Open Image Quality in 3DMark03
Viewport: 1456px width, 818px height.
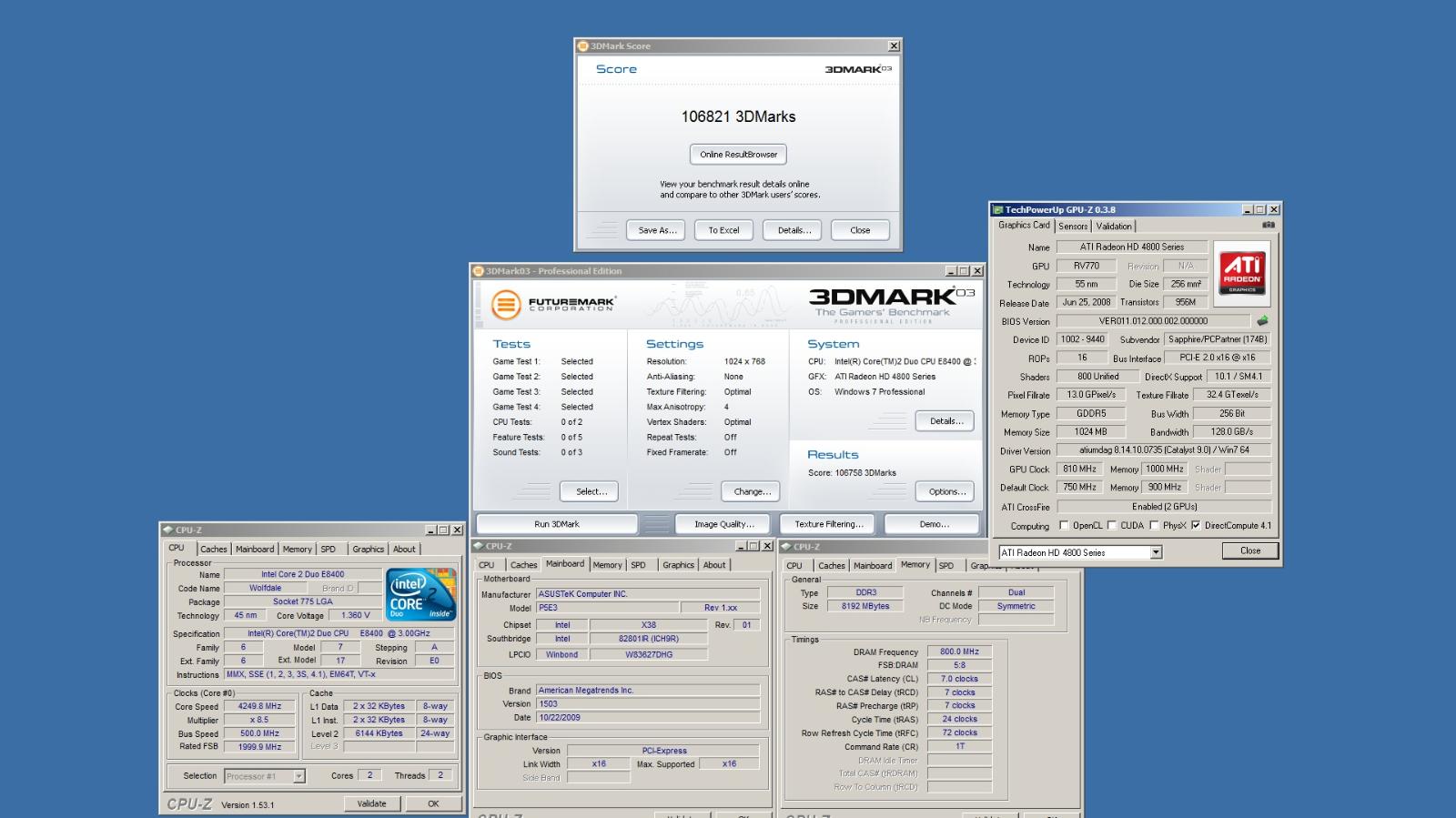point(723,524)
